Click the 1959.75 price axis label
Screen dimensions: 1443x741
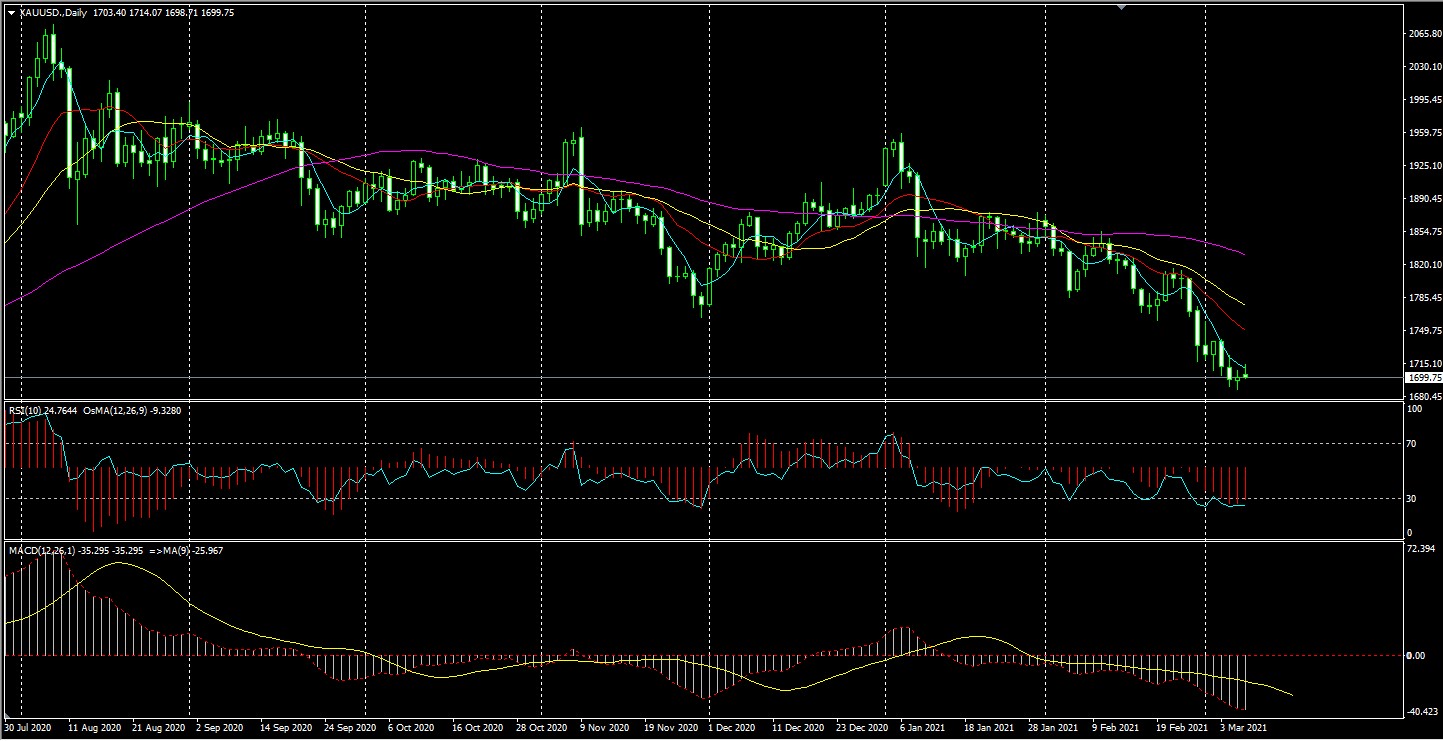pyautogui.click(x=1423, y=133)
